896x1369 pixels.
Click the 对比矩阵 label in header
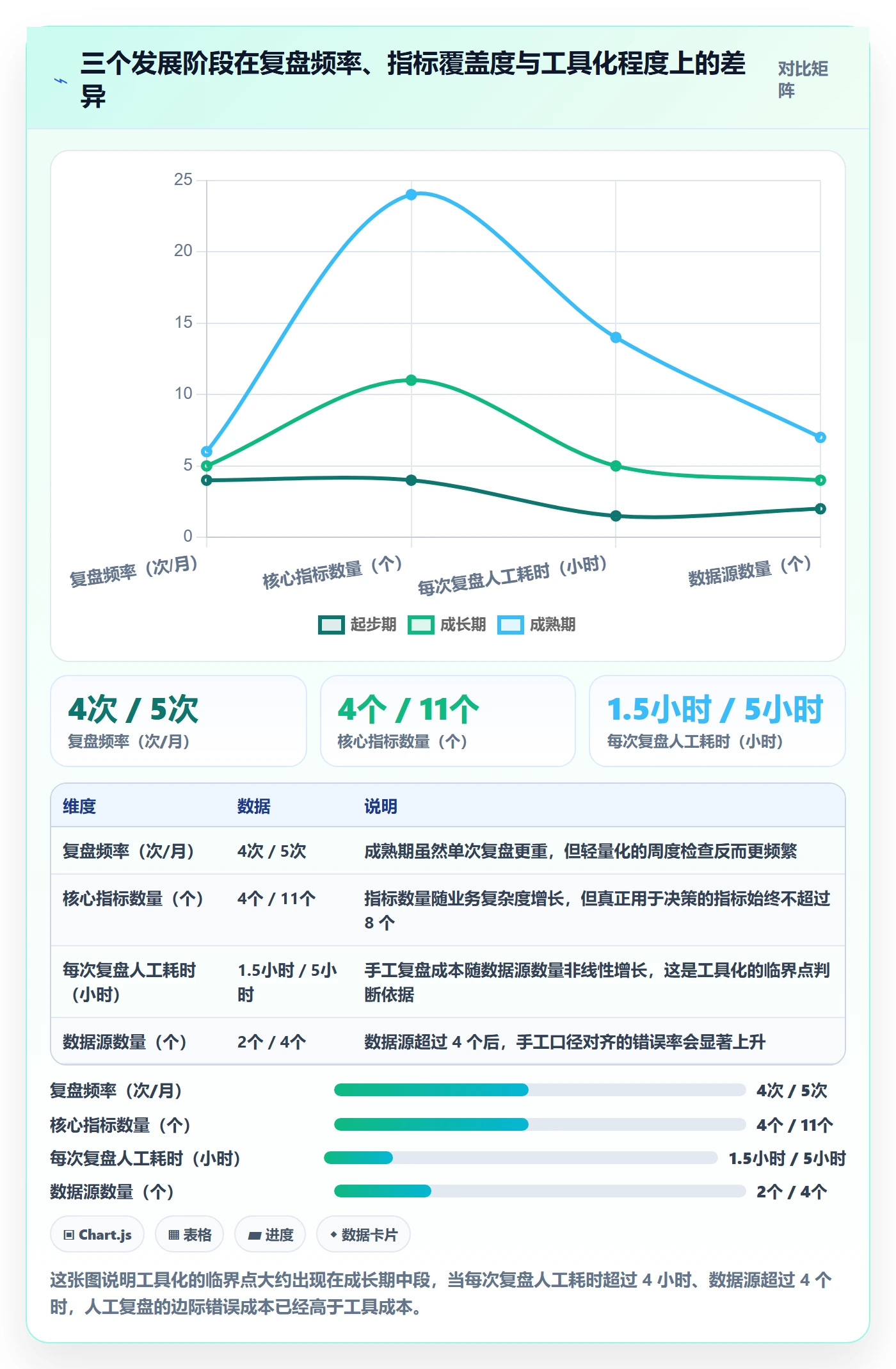point(803,79)
